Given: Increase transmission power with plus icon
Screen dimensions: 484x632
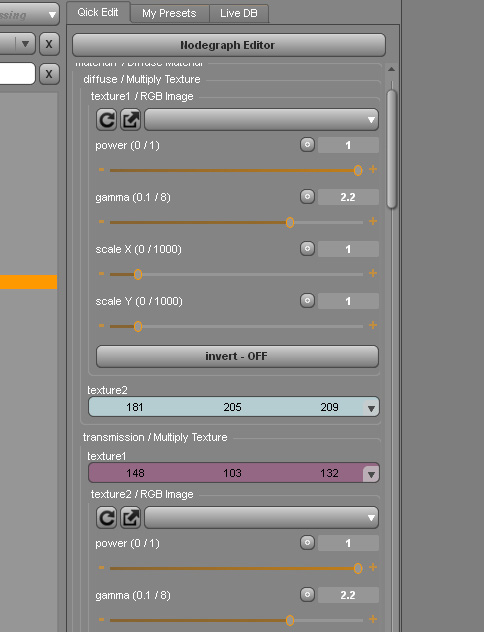Looking at the screenshot, I should [x=373, y=567].
